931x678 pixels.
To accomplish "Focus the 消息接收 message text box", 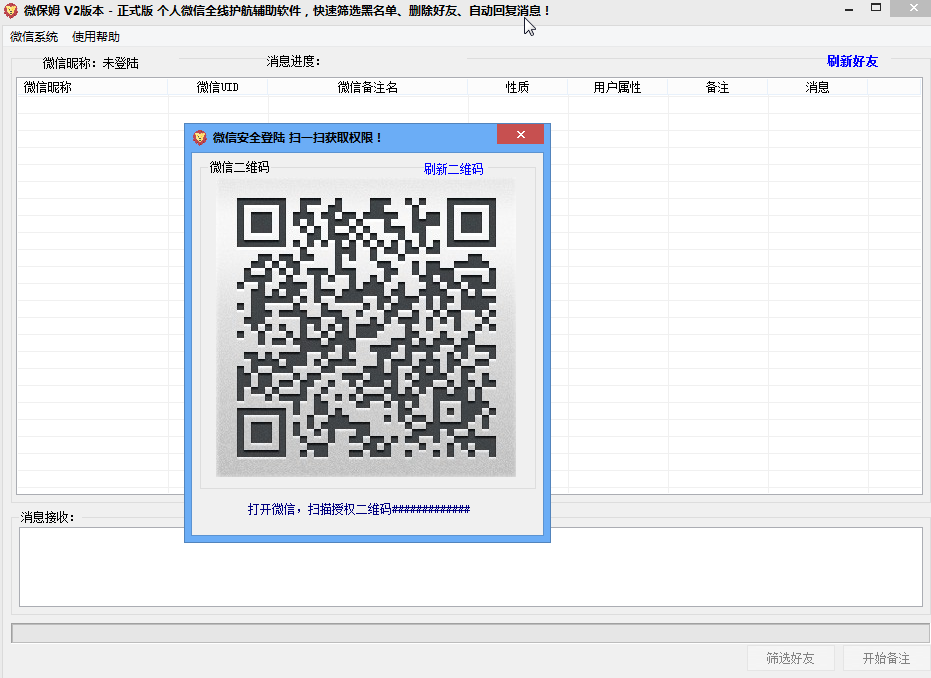I will coord(471,567).
